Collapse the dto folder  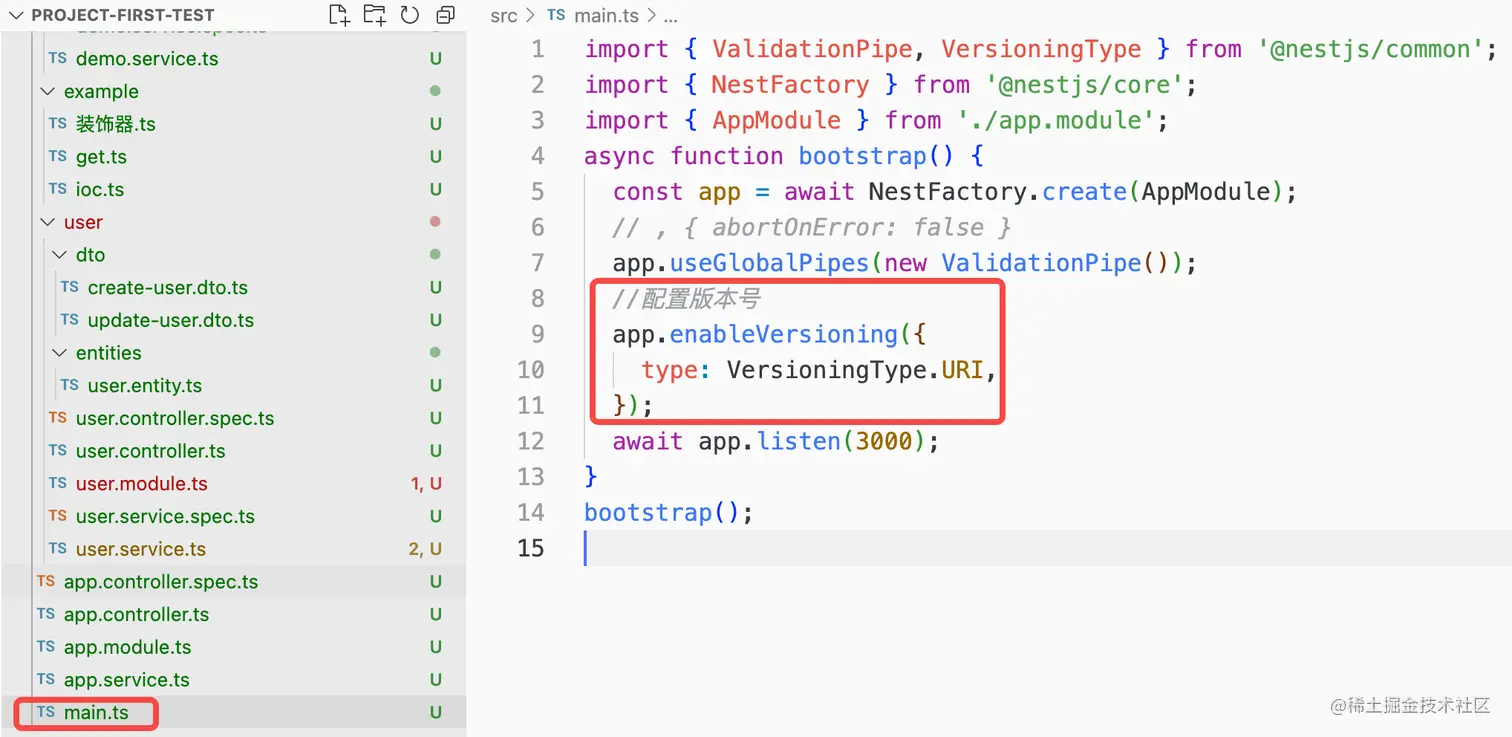(x=59, y=255)
